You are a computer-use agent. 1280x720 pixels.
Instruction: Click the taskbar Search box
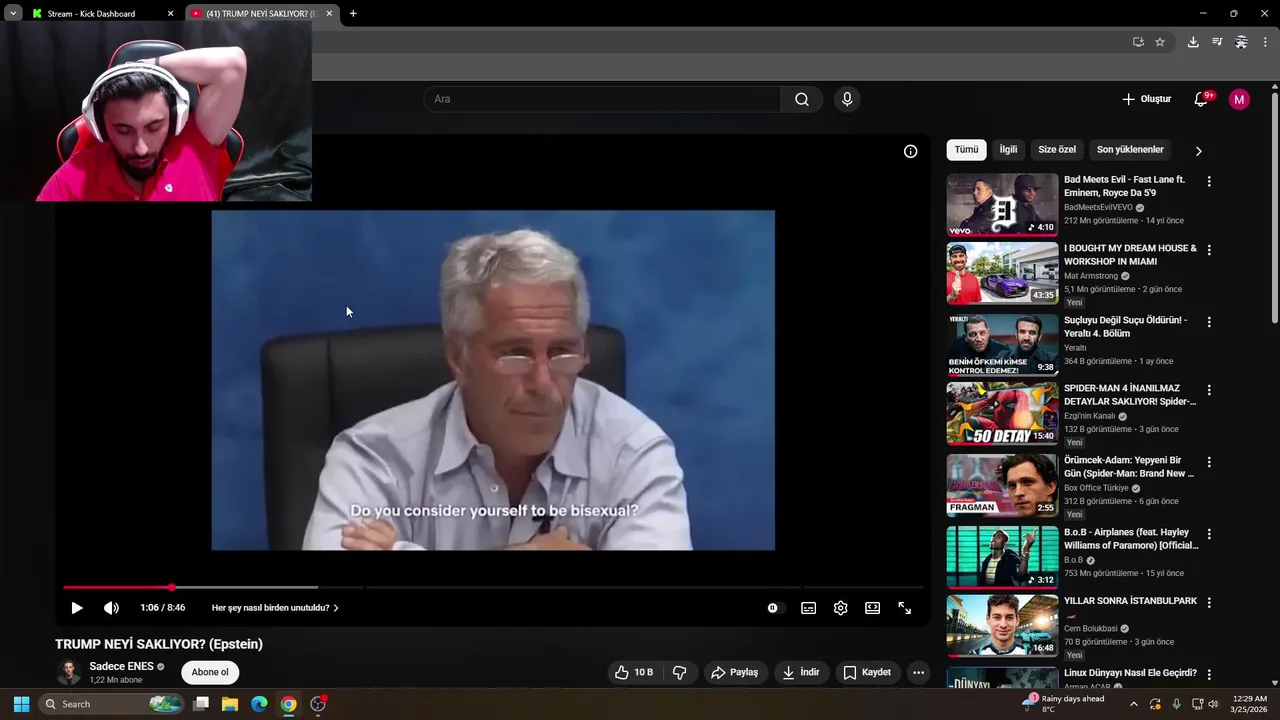[x=110, y=704]
